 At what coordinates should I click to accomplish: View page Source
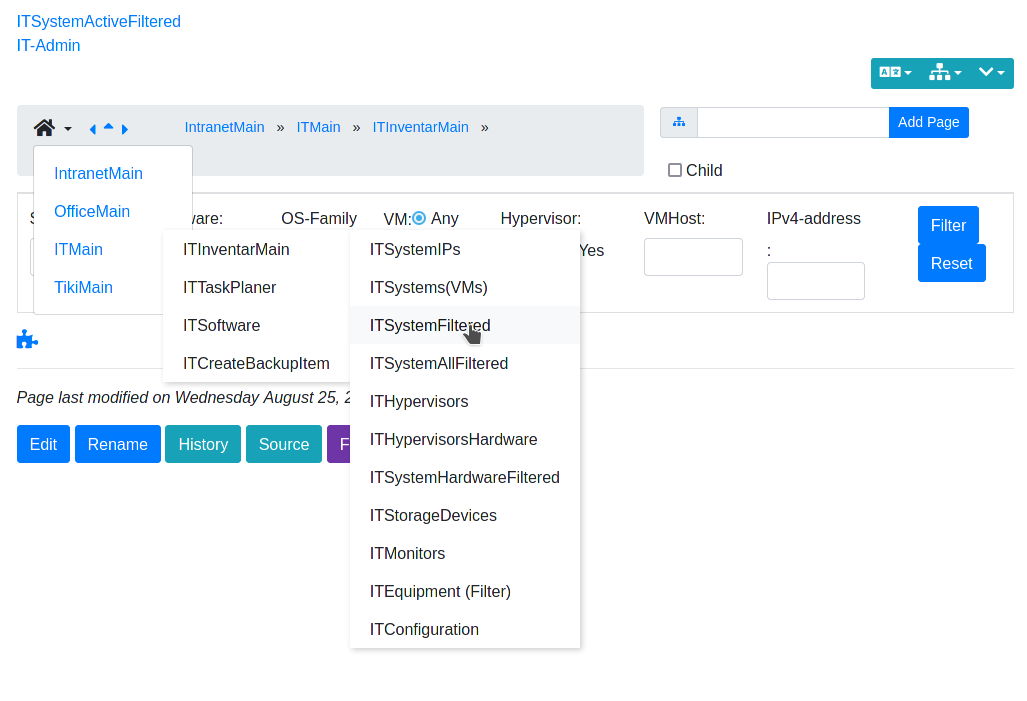coord(284,444)
